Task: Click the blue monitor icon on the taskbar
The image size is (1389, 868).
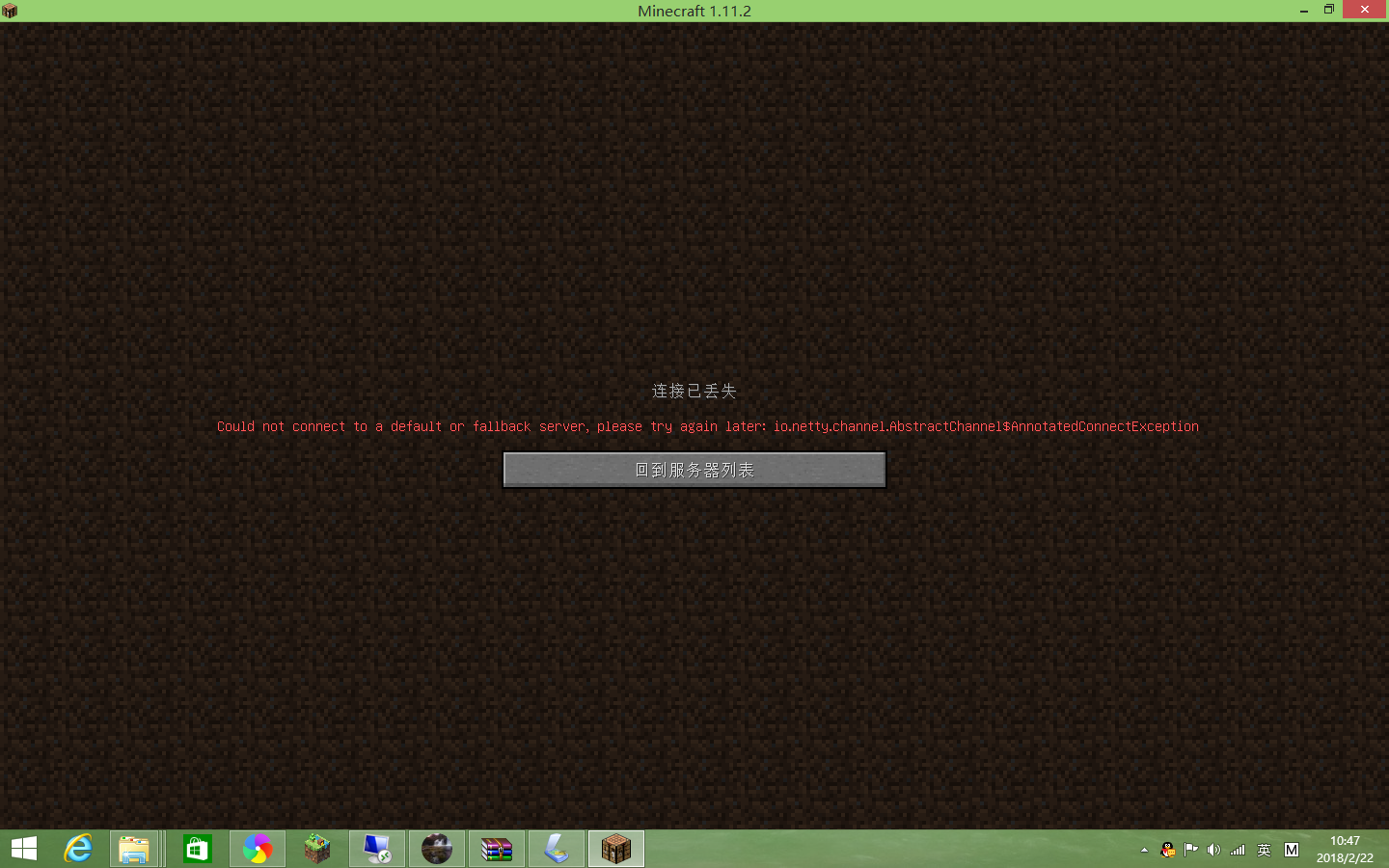Action: pyautogui.click(x=377, y=849)
